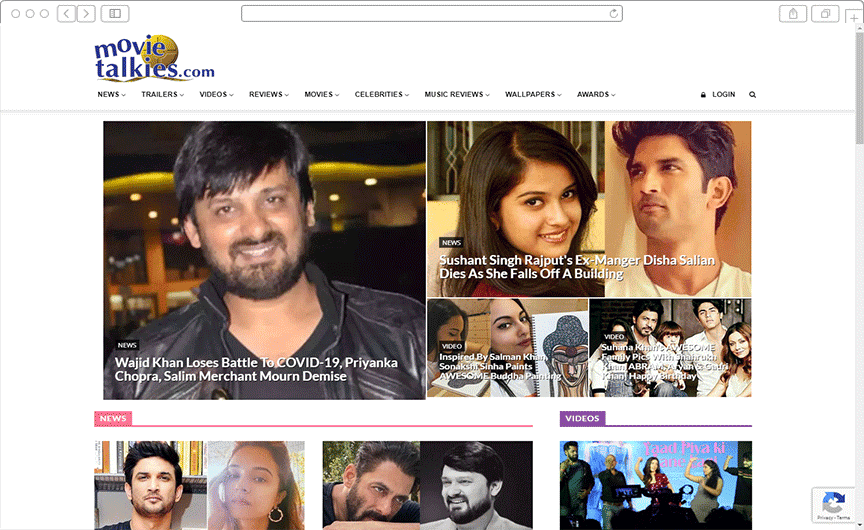
Task: Add a new tab with plus button
Action: (x=854, y=17)
